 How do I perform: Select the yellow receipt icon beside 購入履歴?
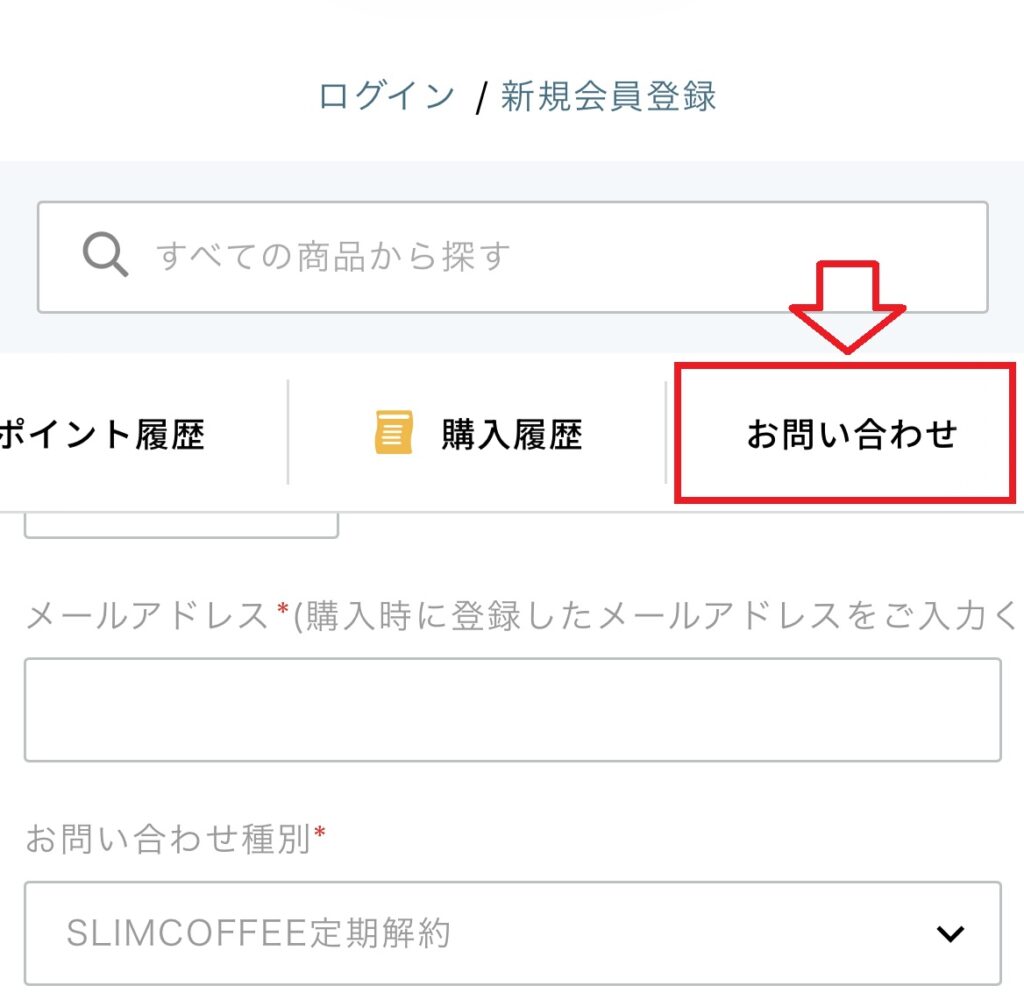point(391,432)
